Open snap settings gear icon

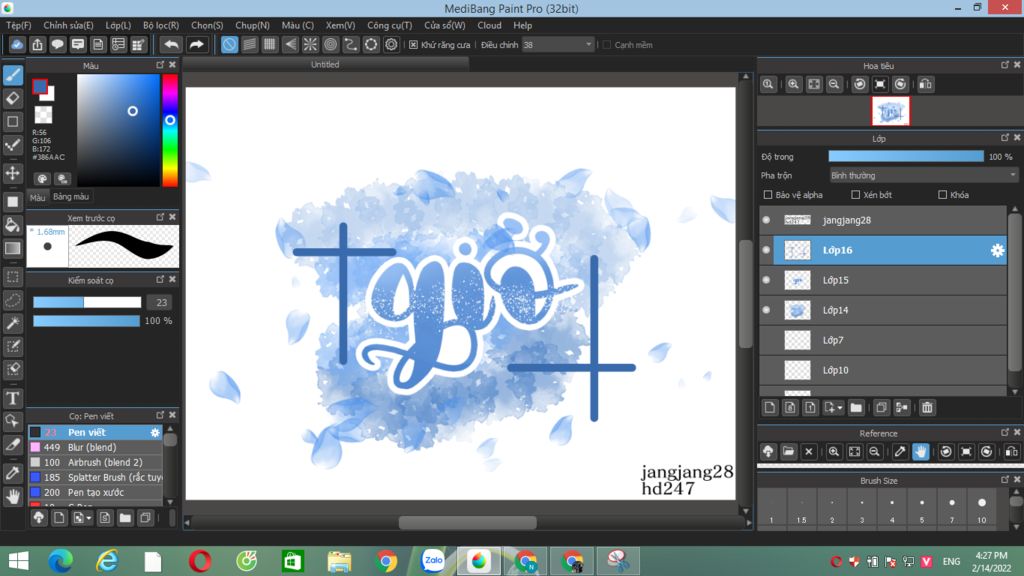point(391,44)
